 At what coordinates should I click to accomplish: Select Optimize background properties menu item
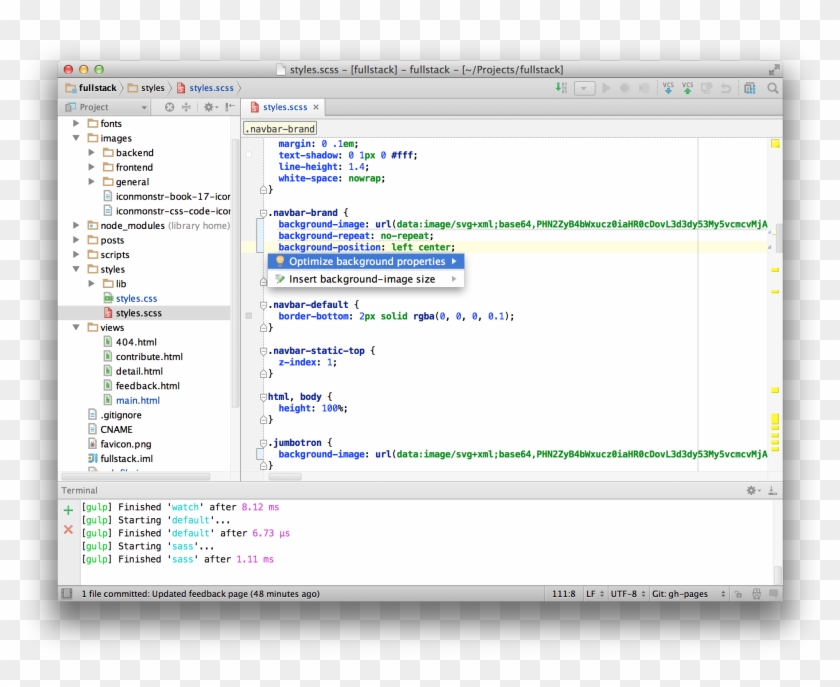pyautogui.click(x=366, y=261)
